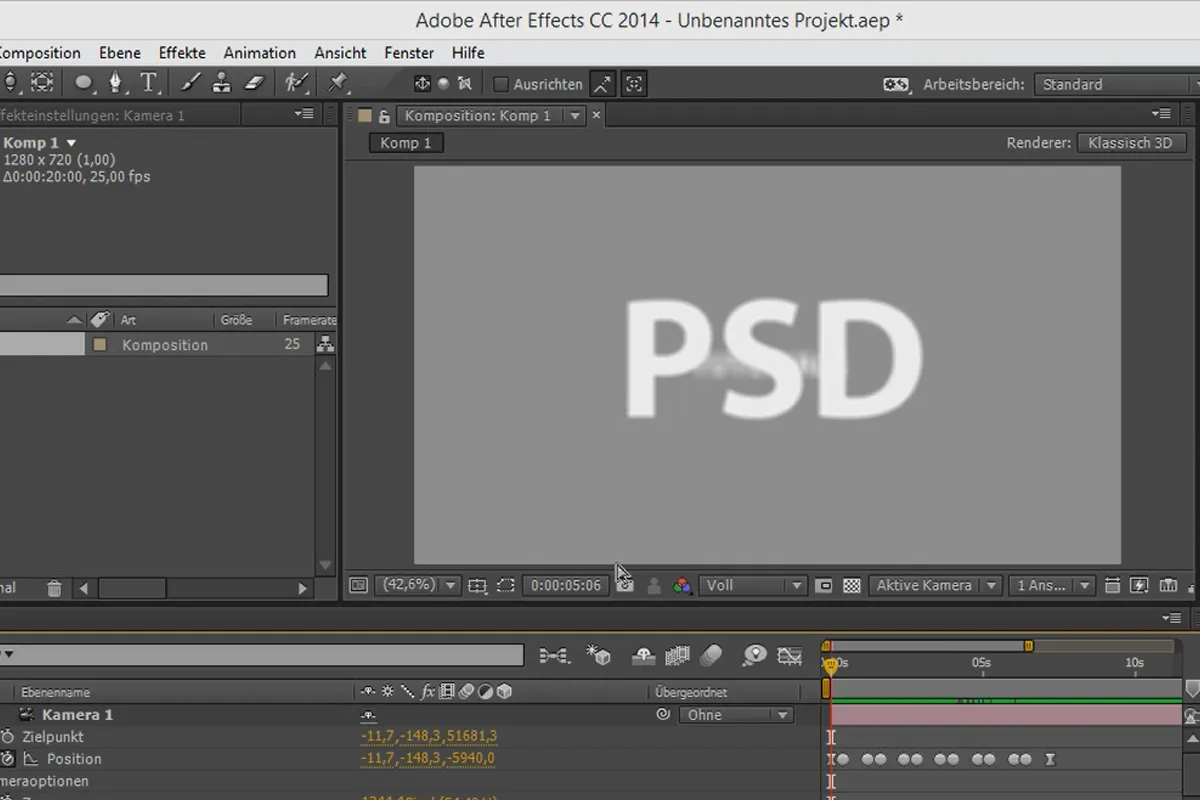Toggle Kamera 1 shy switch
The height and width of the screenshot is (800, 1200).
(368, 715)
